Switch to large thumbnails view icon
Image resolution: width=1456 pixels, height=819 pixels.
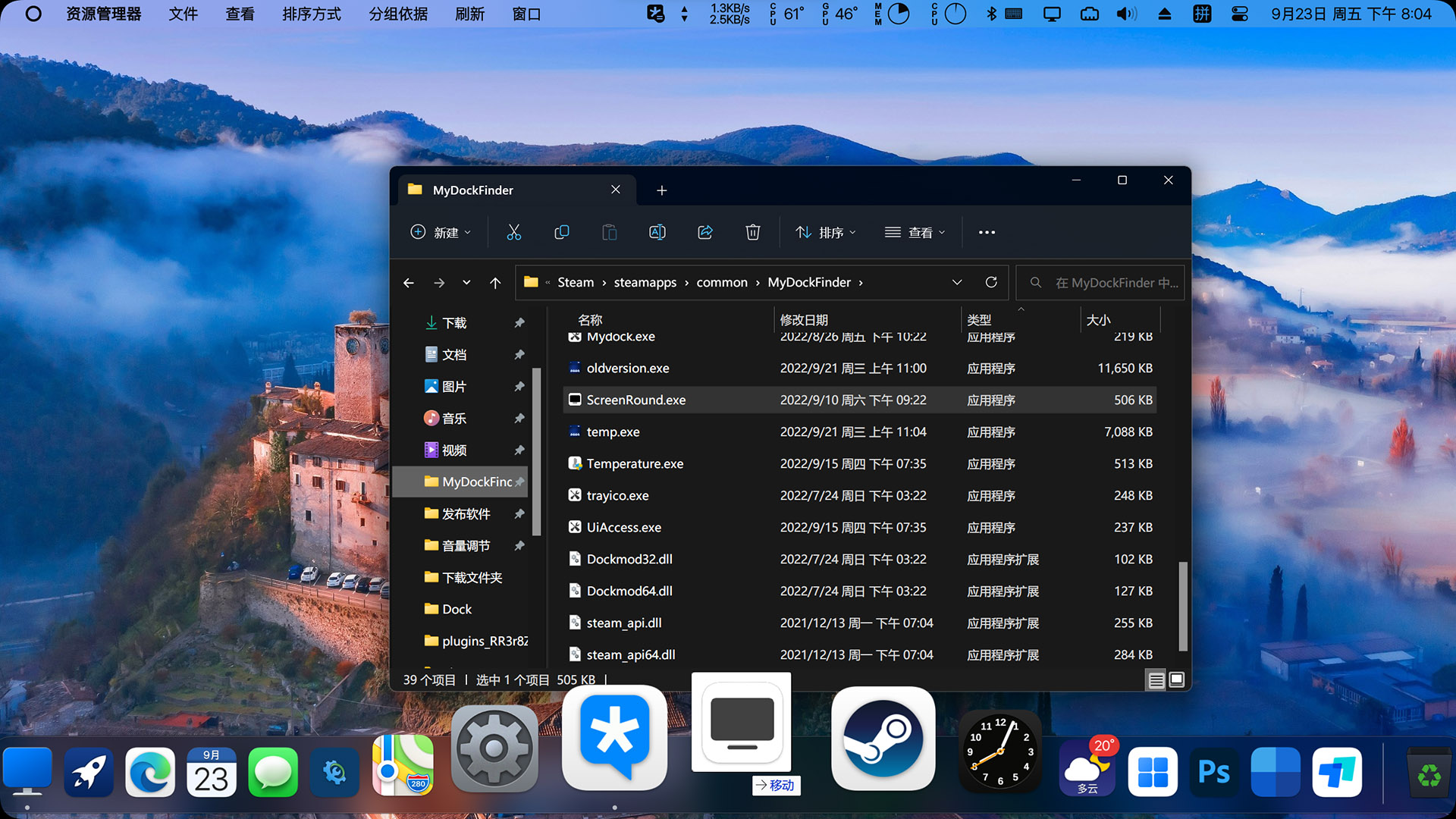(x=1176, y=680)
